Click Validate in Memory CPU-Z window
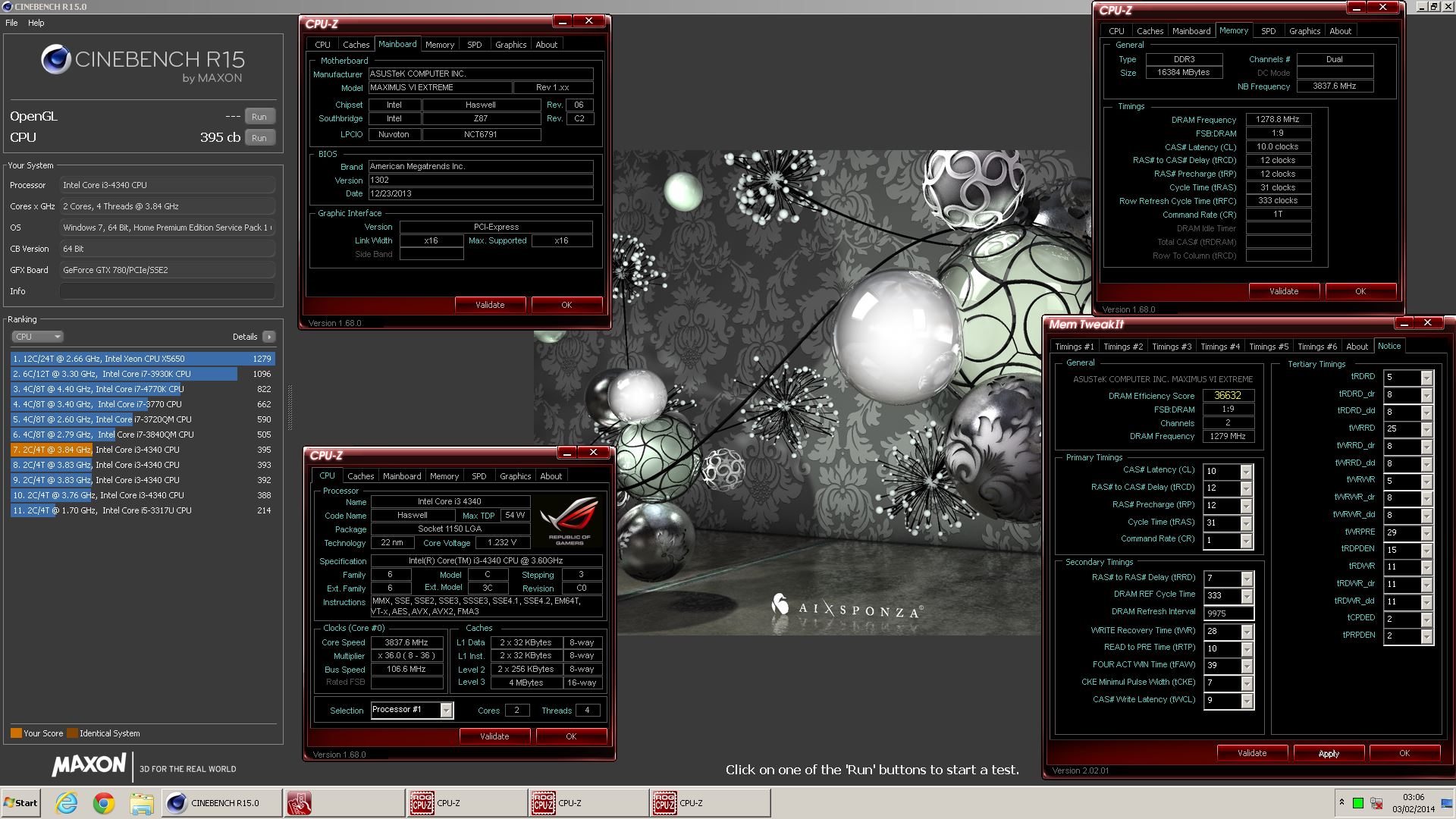The height and width of the screenshot is (819, 1456). (1284, 291)
